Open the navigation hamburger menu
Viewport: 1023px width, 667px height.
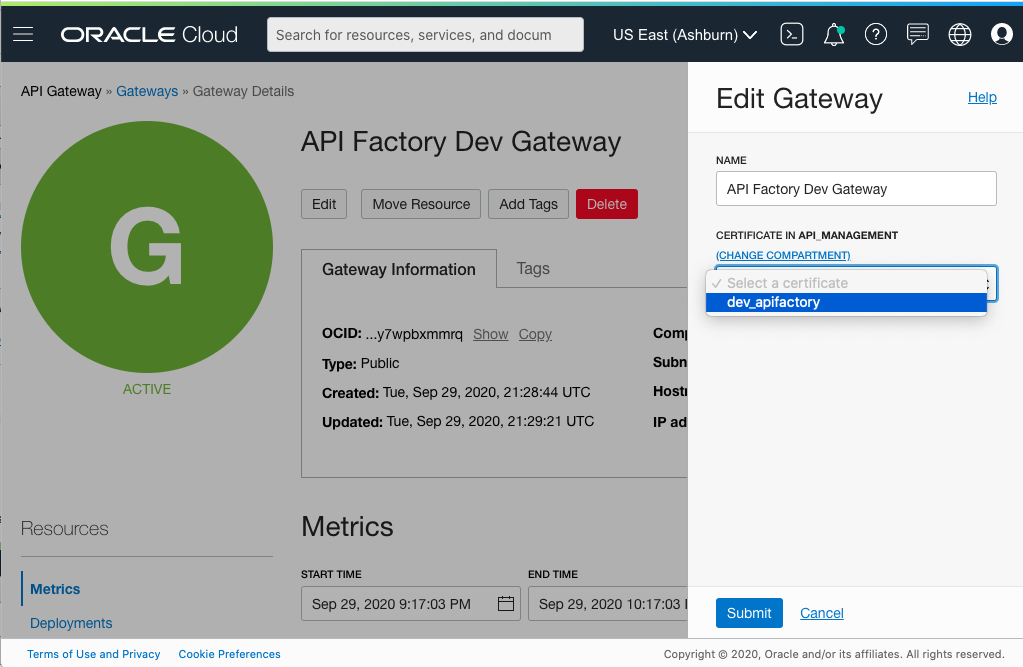[x=24, y=33]
